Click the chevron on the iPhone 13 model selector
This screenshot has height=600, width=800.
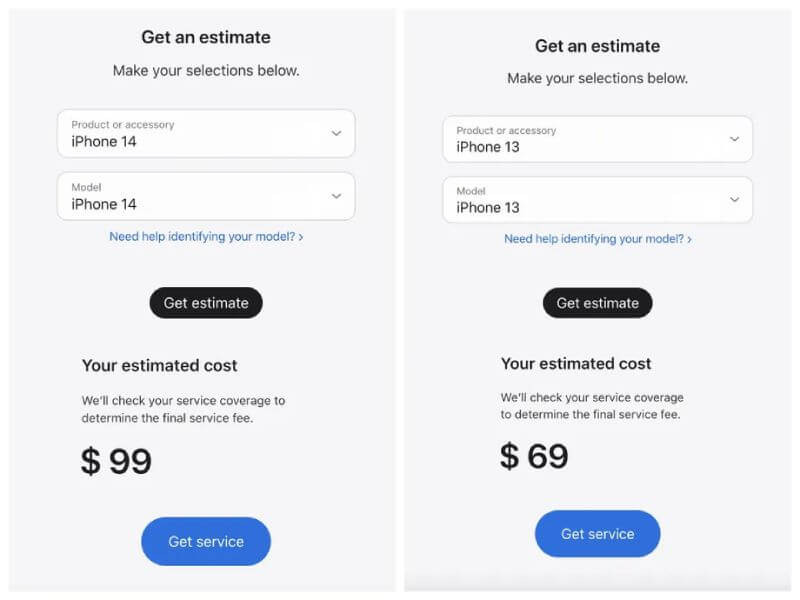[733, 198]
